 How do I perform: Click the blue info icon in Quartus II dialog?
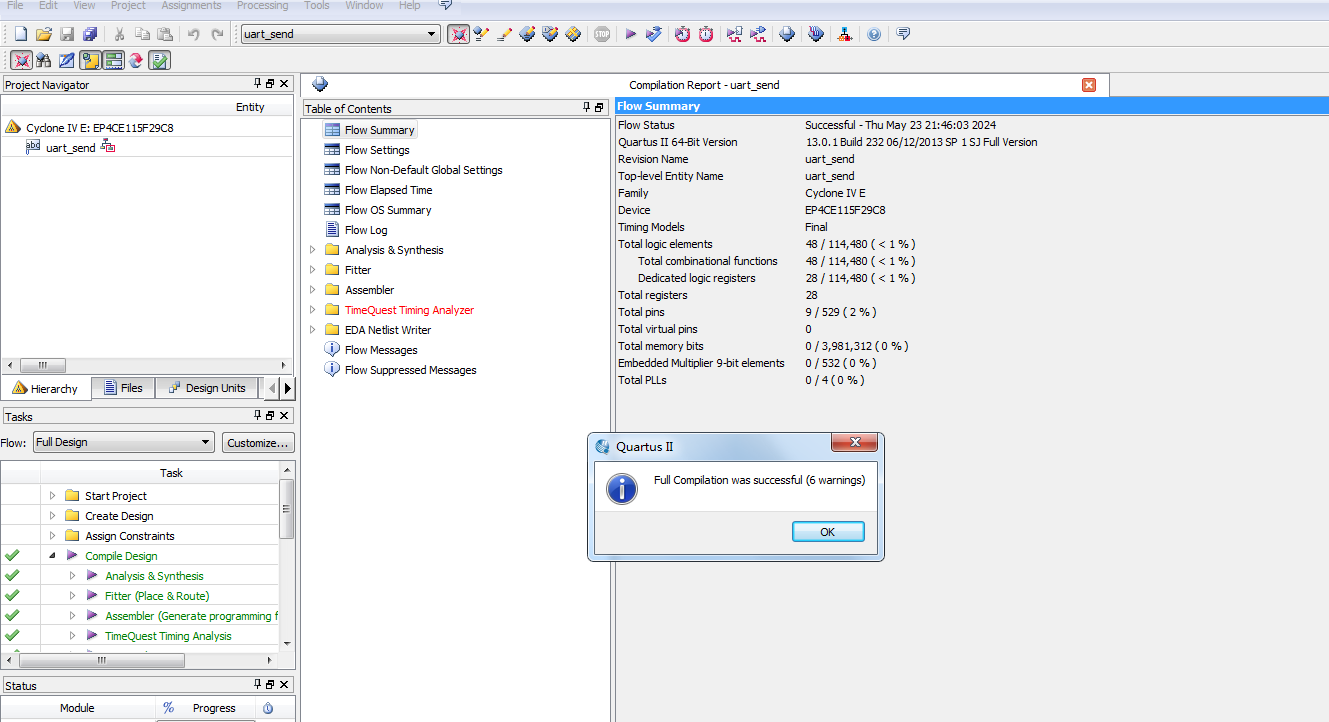pos(622,489)
